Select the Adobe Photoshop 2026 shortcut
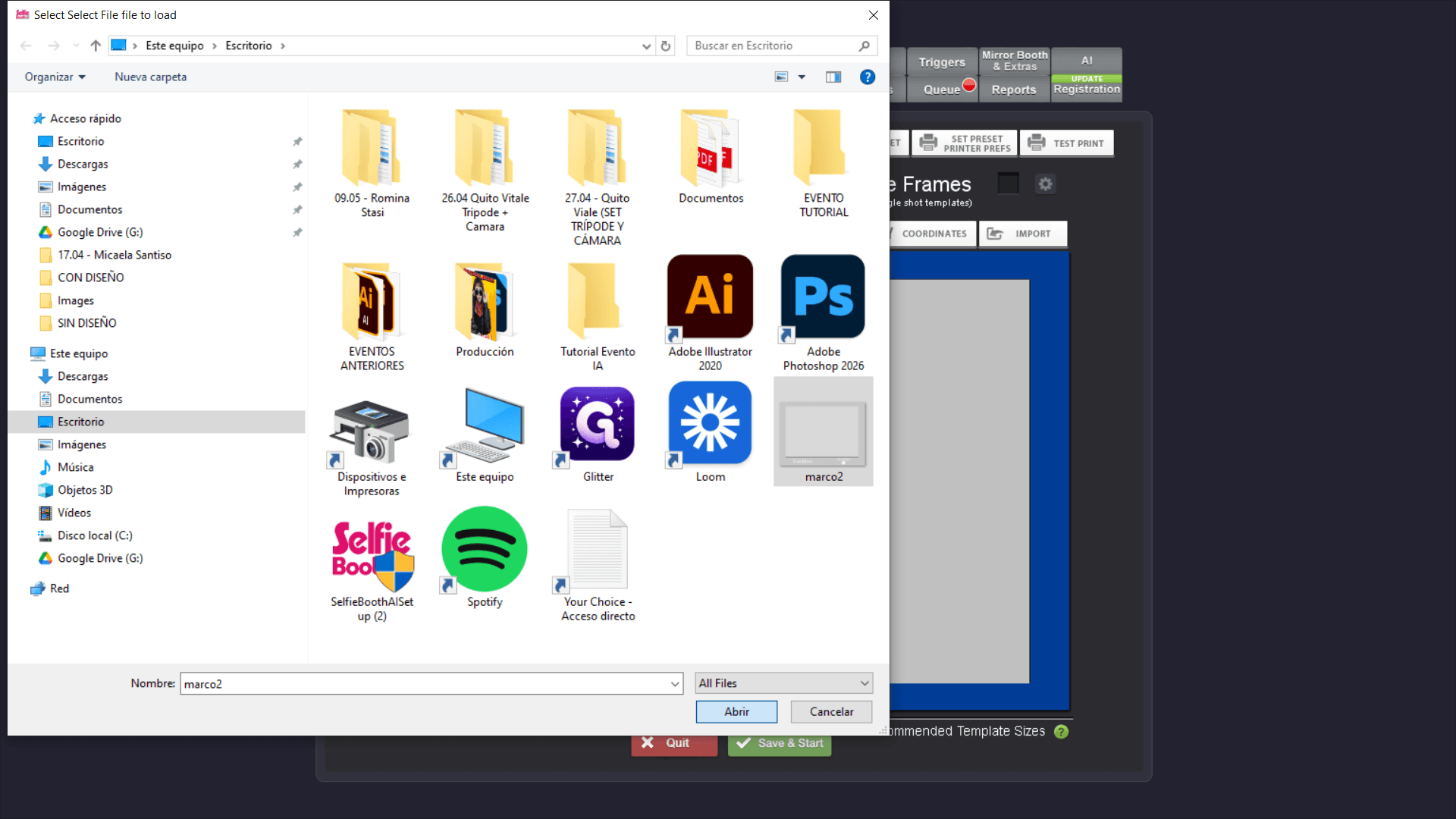1456x819 pixels. 823,313
